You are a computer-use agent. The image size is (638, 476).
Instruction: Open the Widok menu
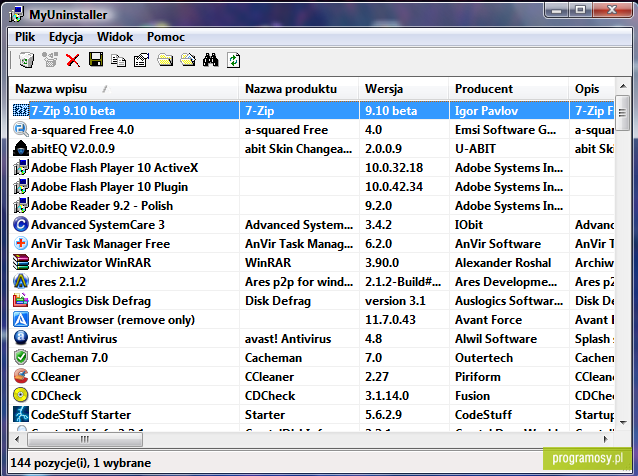pos(115,37)
